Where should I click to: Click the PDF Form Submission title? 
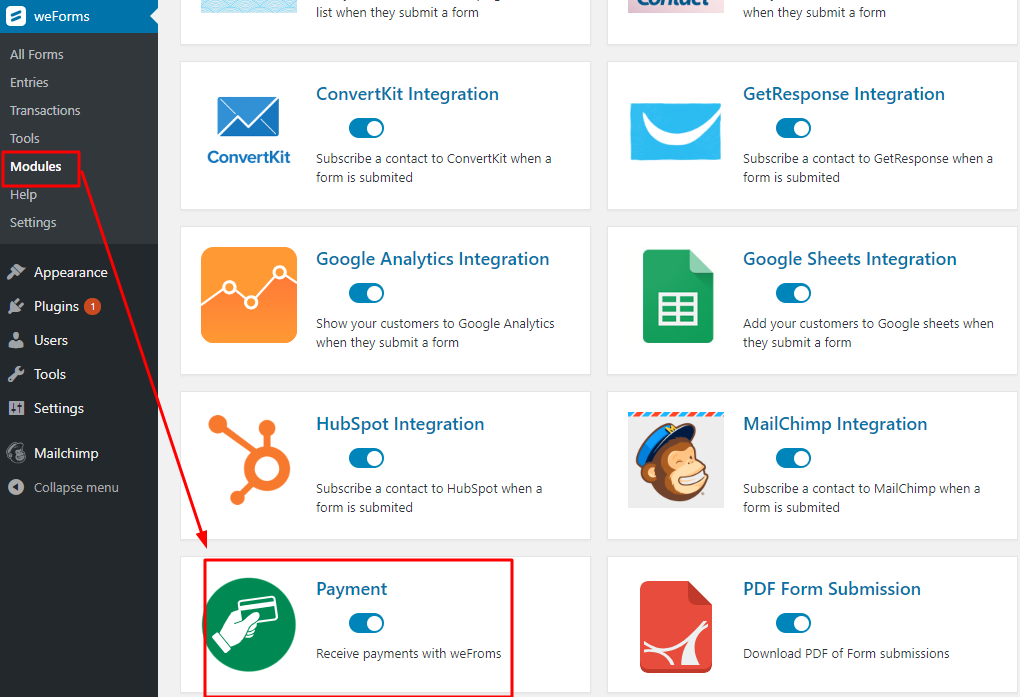(832, 589)
